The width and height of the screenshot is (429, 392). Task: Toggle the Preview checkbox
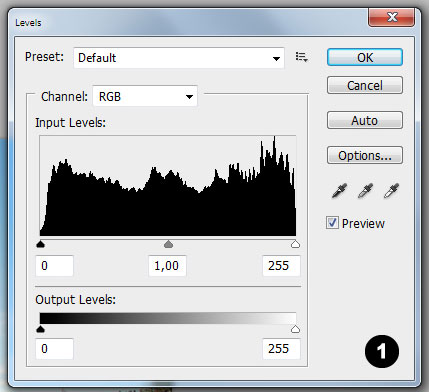(x=332, y=223)
